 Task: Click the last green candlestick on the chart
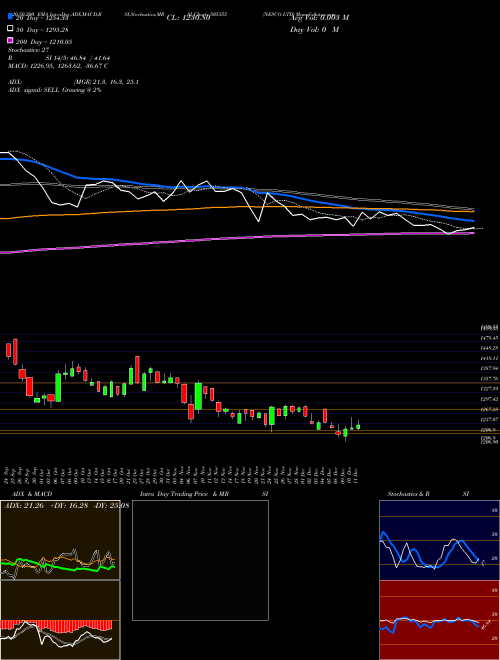pyautogui.click(x=358, y=427)
